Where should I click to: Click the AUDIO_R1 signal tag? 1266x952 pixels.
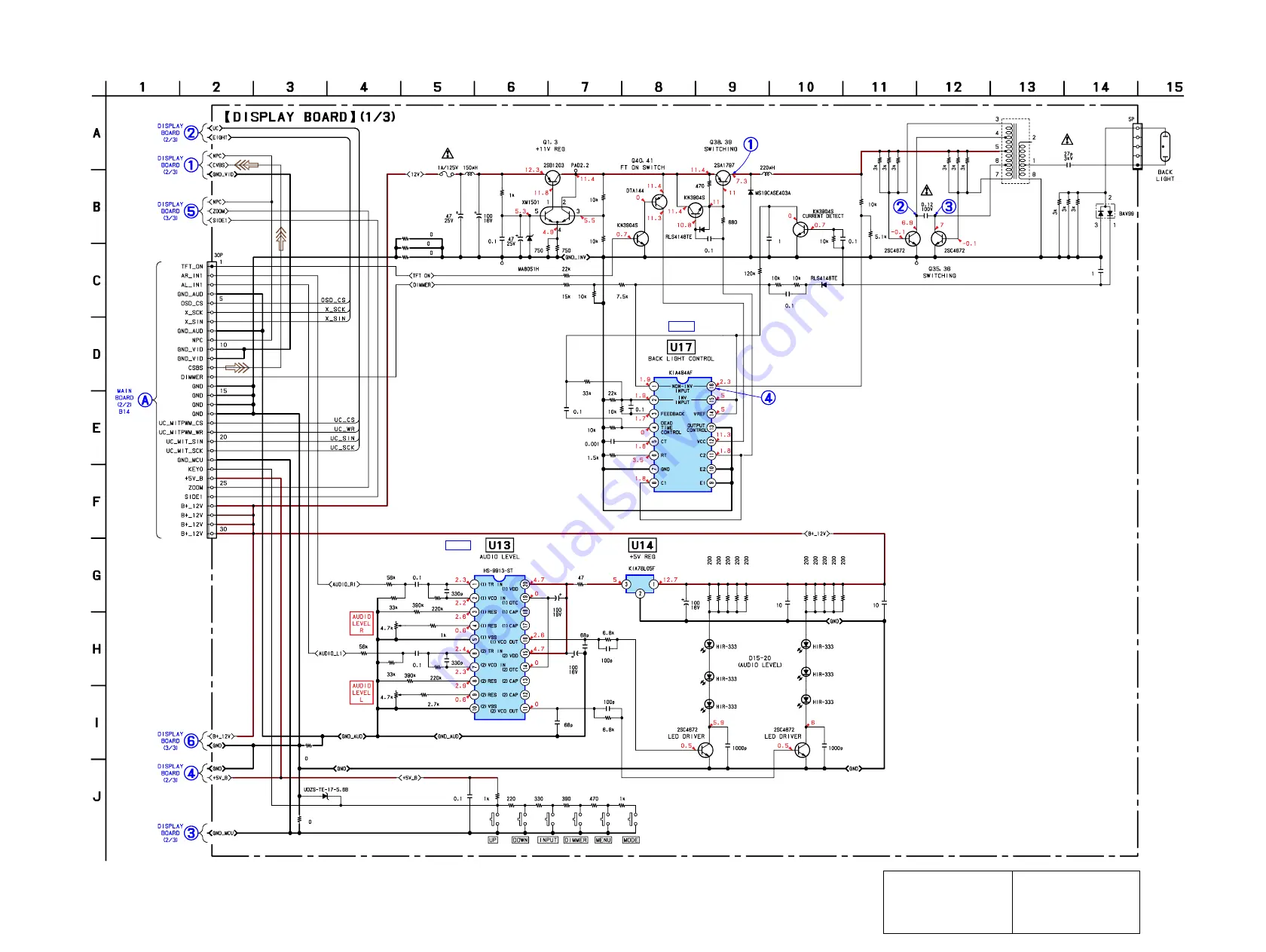[344, 584]
